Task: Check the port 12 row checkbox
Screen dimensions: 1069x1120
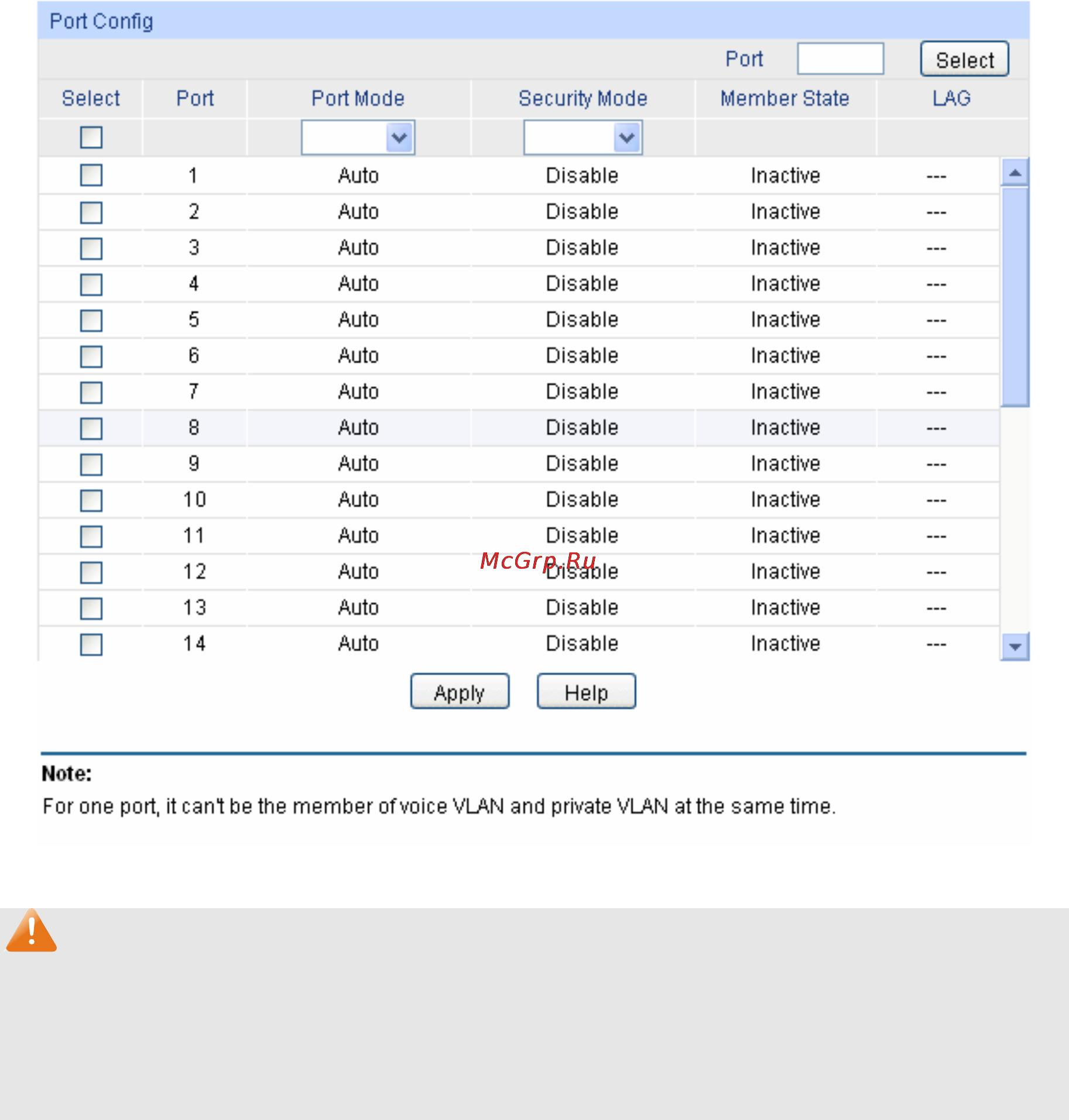Action: pos(91,572)
